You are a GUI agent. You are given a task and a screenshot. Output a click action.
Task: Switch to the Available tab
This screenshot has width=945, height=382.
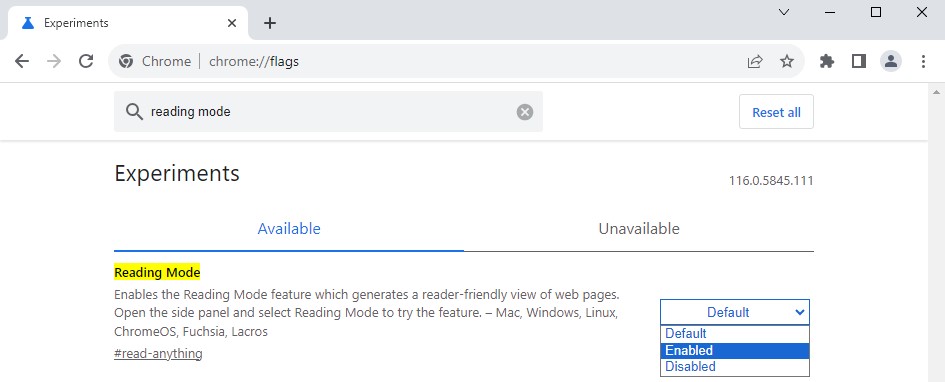pyautogui.click(x=289, y=229)
